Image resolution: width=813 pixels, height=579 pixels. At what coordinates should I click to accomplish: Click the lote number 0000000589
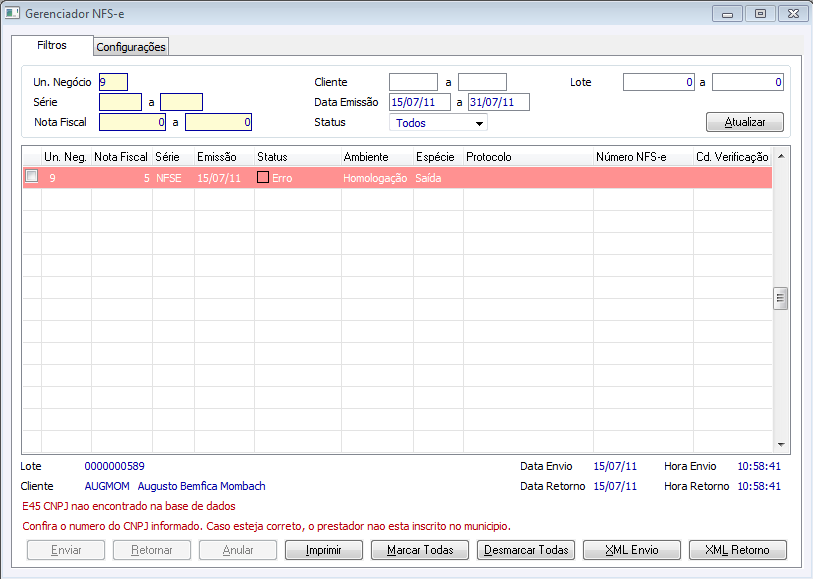click(x=115, y=466)
